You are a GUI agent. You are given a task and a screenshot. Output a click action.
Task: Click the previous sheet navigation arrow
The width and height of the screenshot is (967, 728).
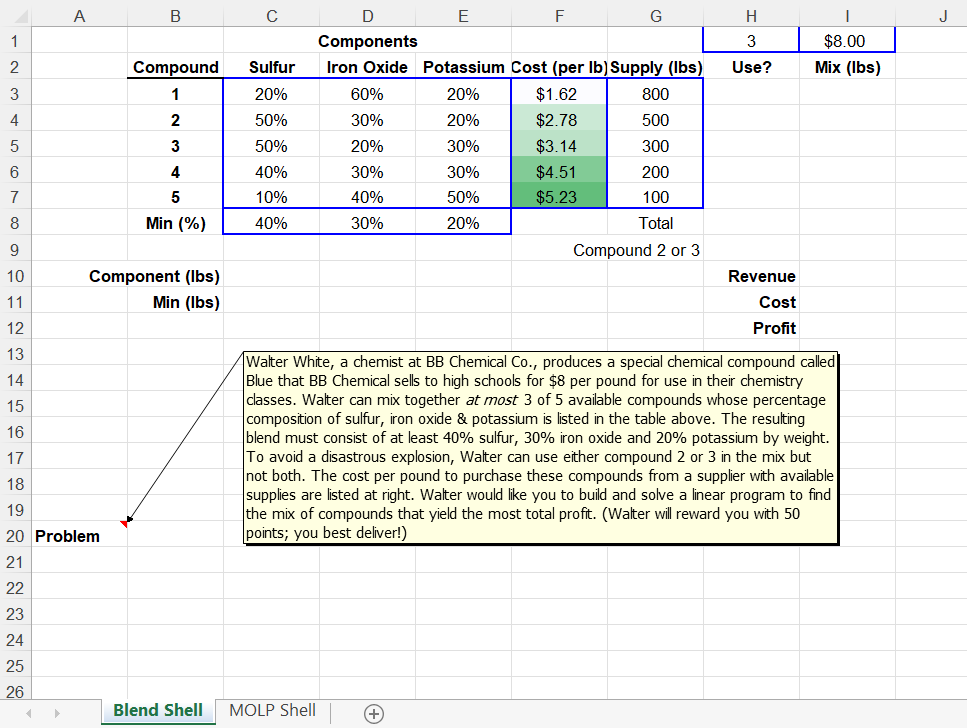pos(28,713)
